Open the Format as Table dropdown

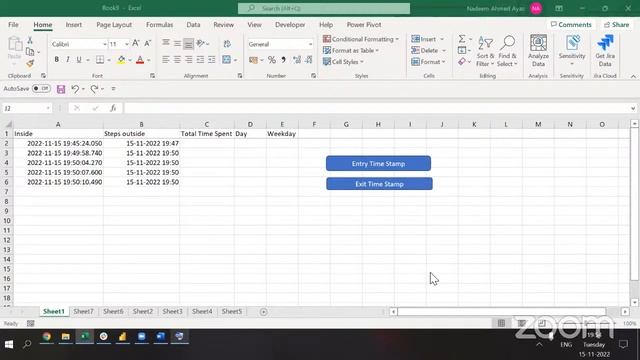(x=351, y=50)
